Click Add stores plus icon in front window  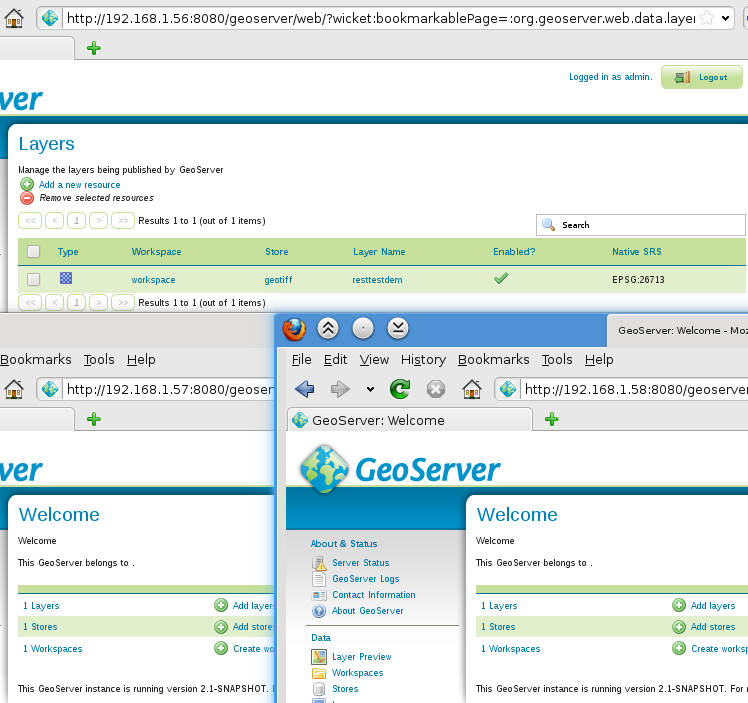click(679, 627)
